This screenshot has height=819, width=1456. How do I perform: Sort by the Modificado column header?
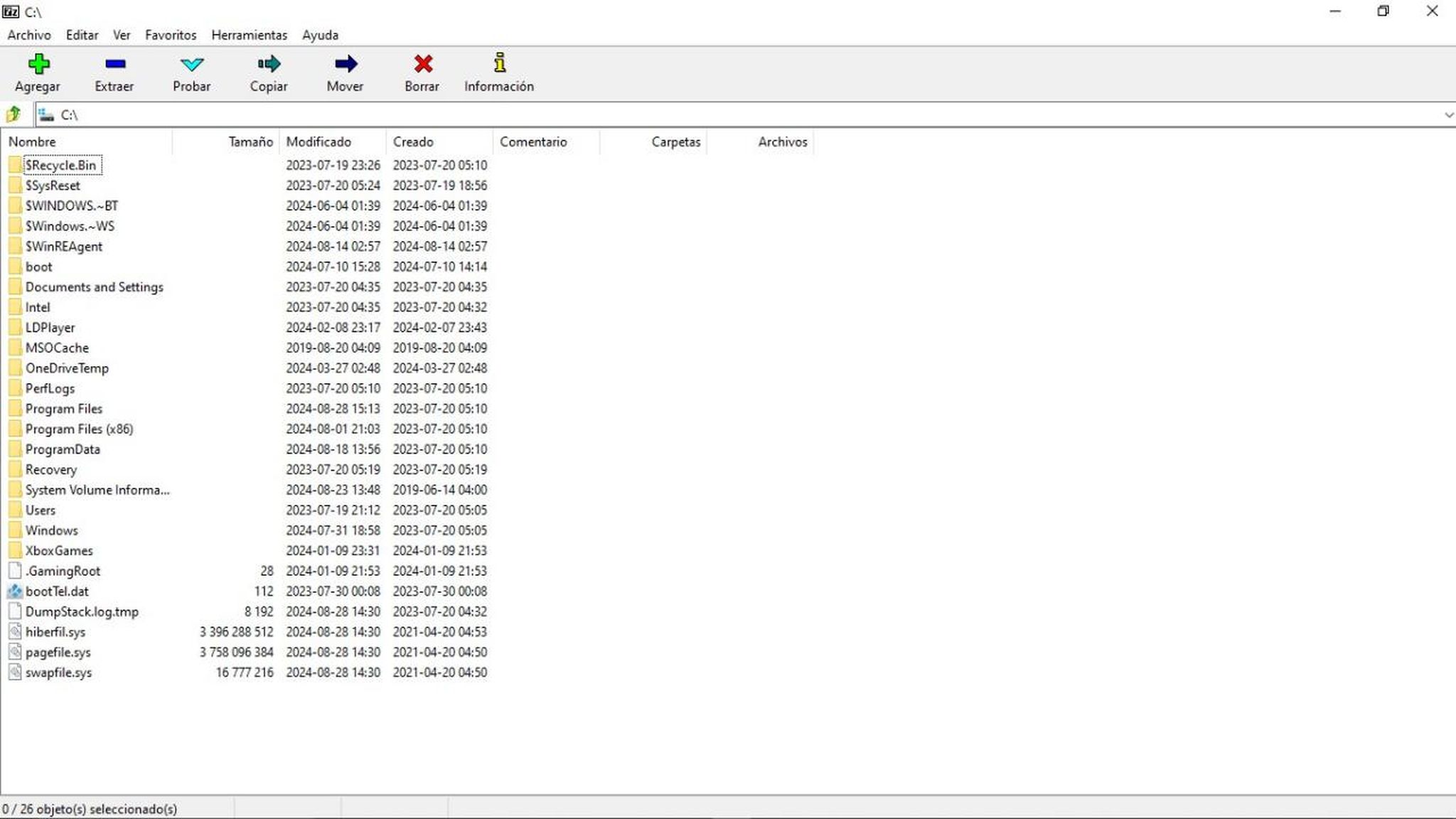point(318,142)
